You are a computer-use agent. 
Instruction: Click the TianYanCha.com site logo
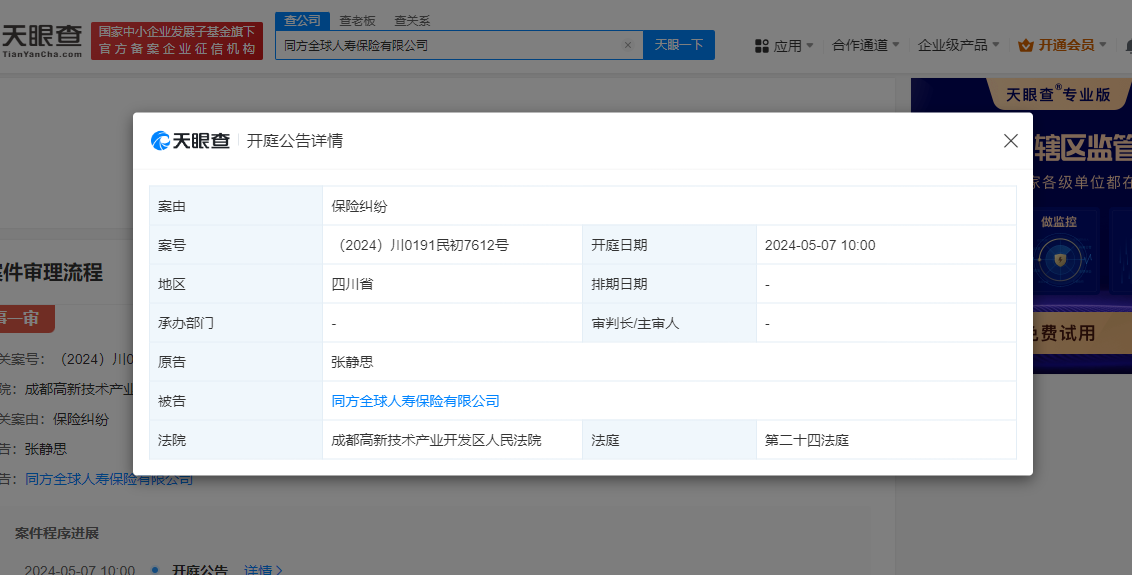point(42,40)
